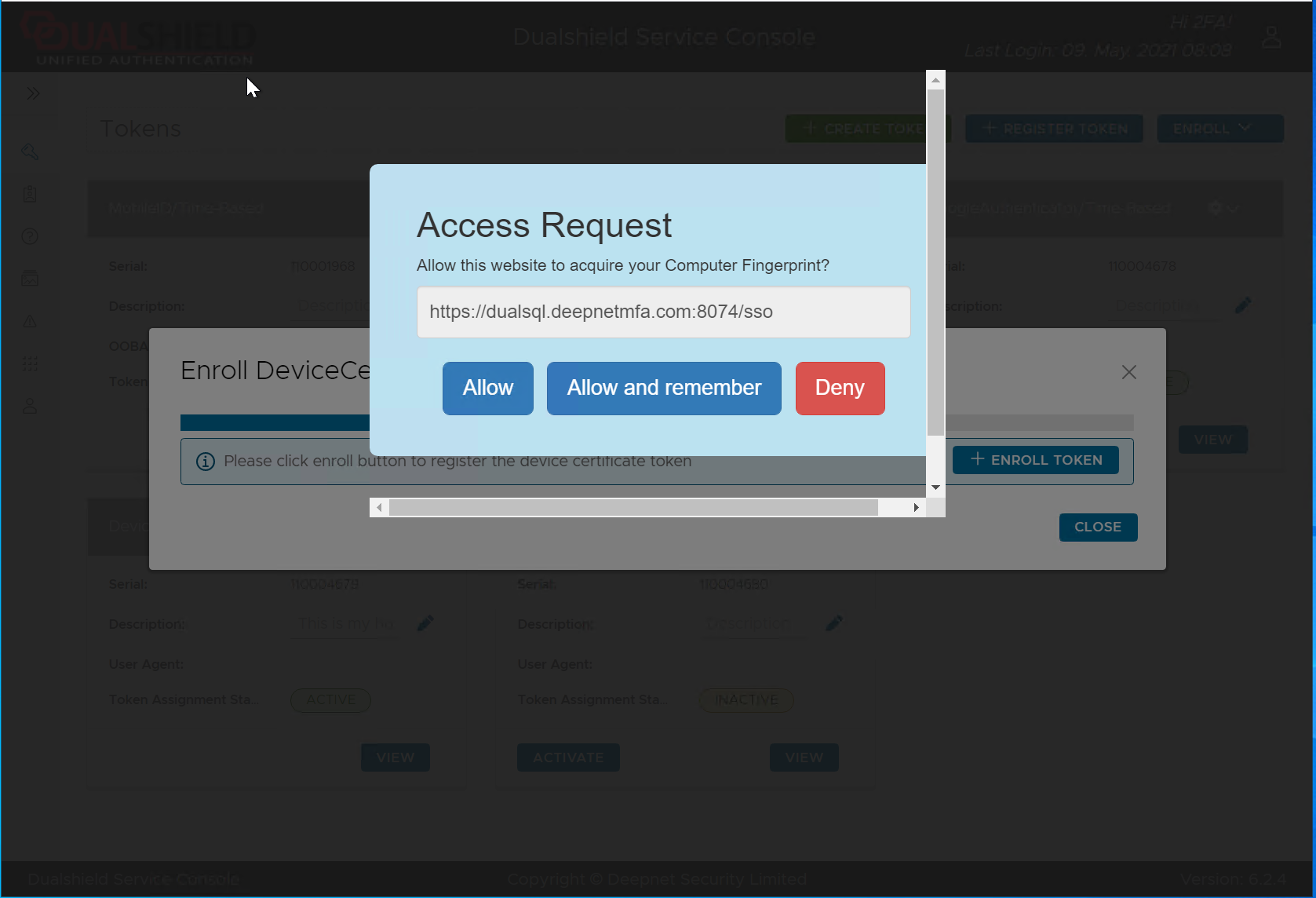The image size is (1316, 898).
Task: Edit description pencil for token 110004678
Action: click(1243, 305)
